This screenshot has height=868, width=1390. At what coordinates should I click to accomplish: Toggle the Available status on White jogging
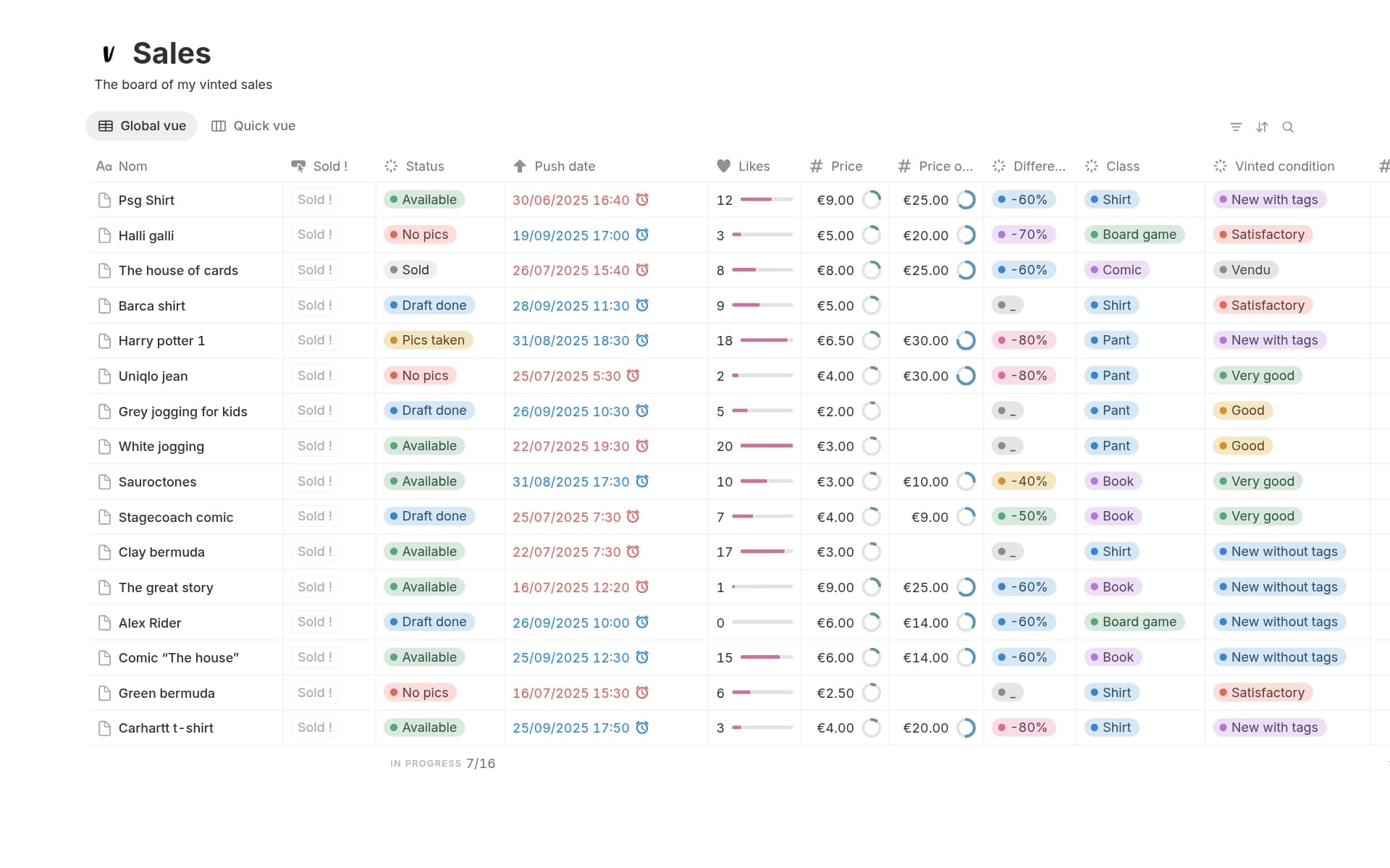[423, 446]
